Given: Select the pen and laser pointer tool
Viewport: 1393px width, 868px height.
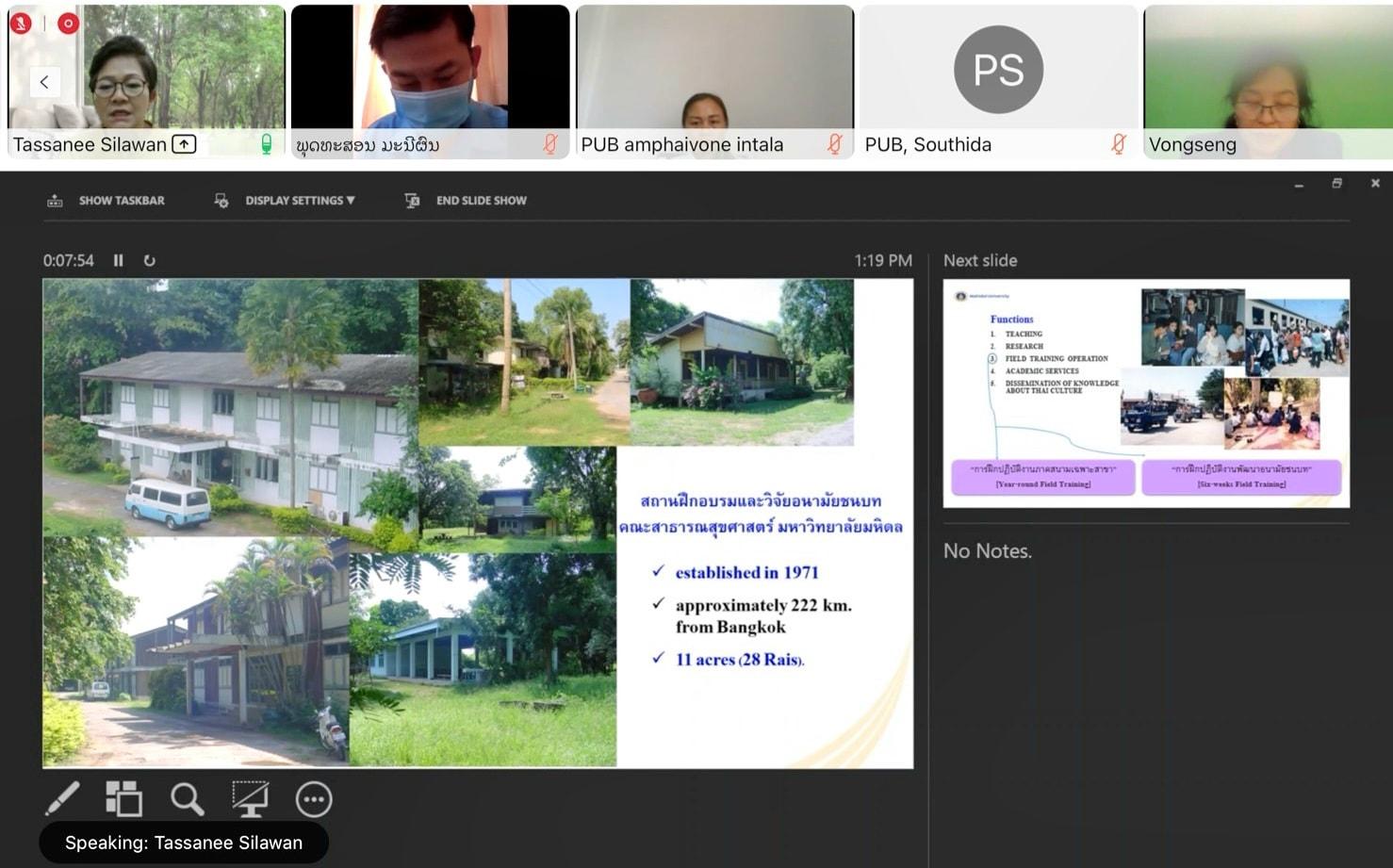Looking at the screenshot, I should point(63,799).
